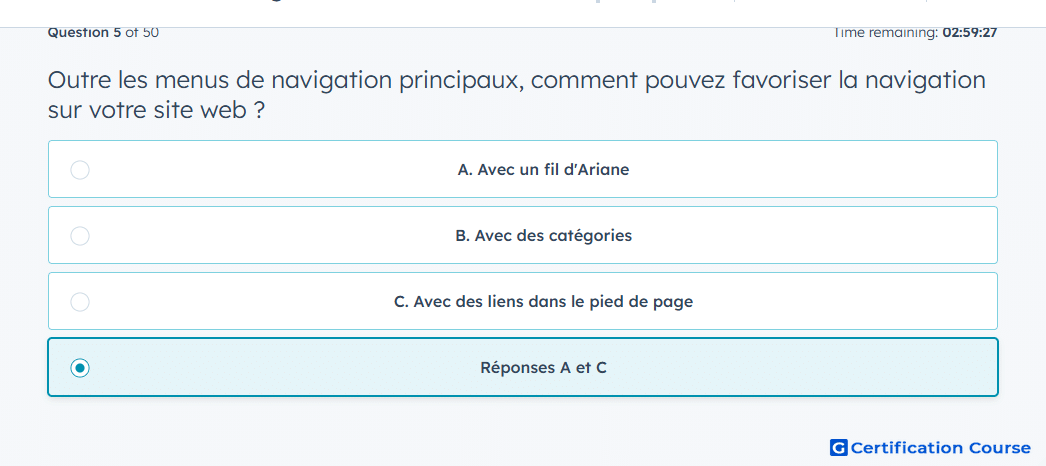Click the Certification Course logo icon

[839, 448]
